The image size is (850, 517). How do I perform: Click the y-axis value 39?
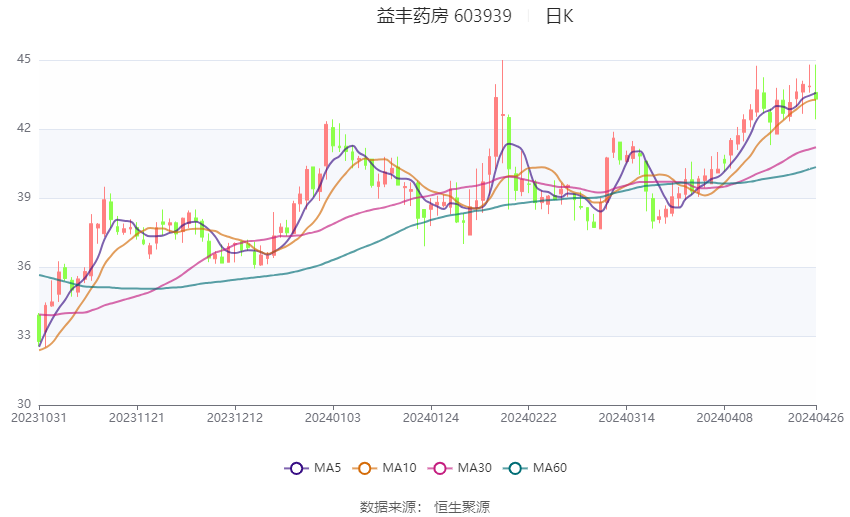(x=24, y=197)
